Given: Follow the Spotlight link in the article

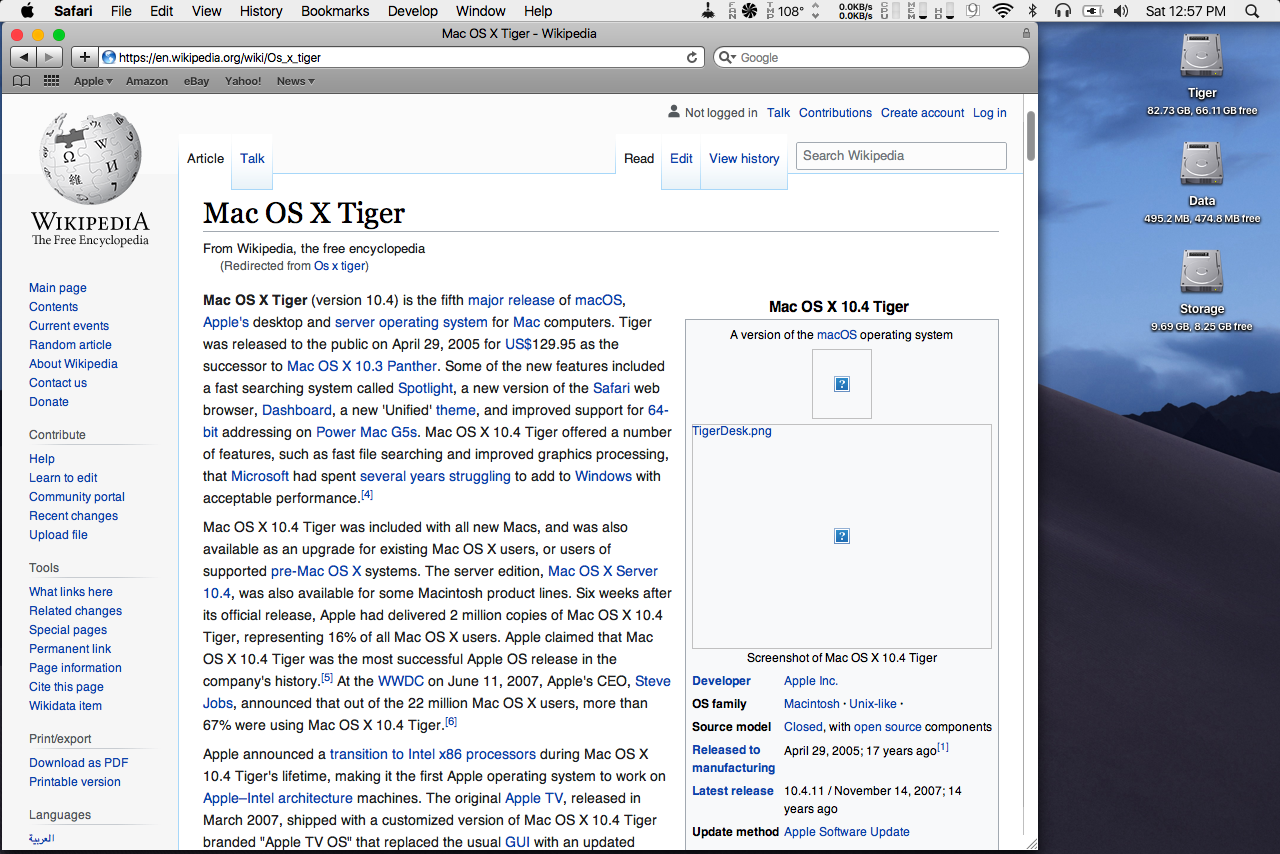Looking at the screenshot, I should pos(426,388).
